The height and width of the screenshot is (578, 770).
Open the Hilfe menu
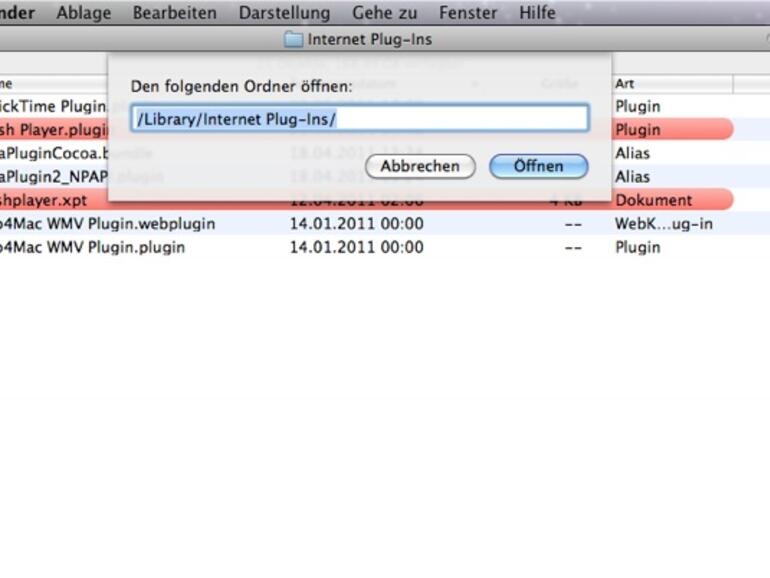coord(537,12)
